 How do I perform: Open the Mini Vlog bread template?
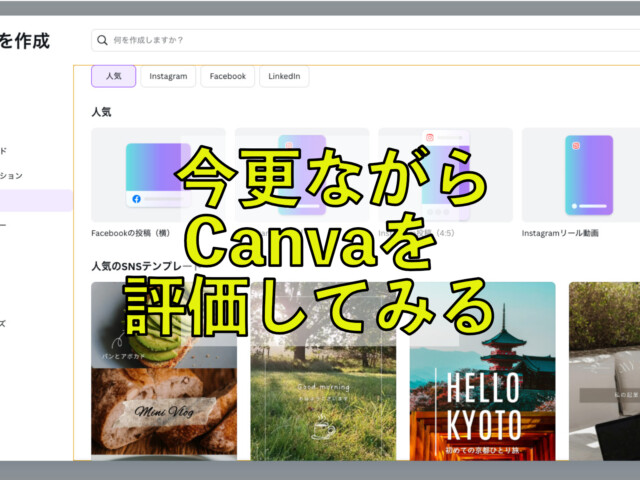tap(164, 371)
